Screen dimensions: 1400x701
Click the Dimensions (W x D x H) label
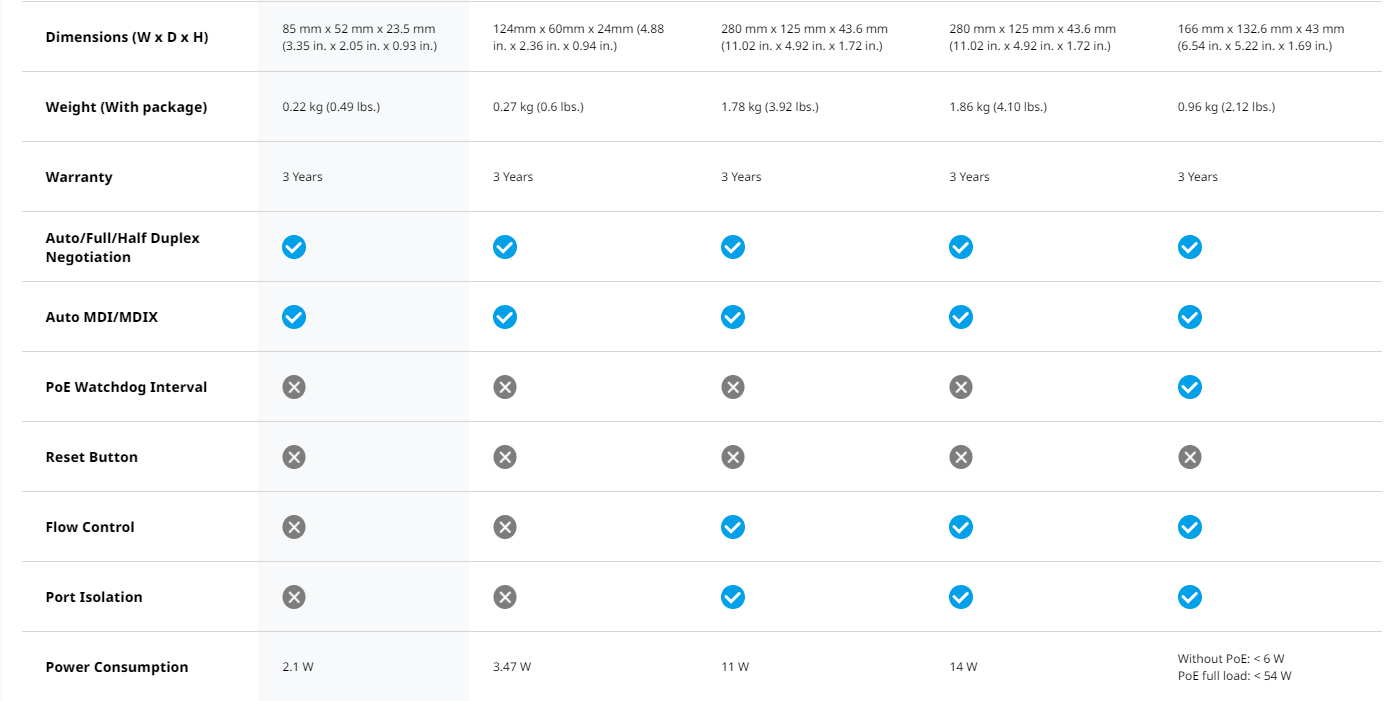(x=127, y=37)
